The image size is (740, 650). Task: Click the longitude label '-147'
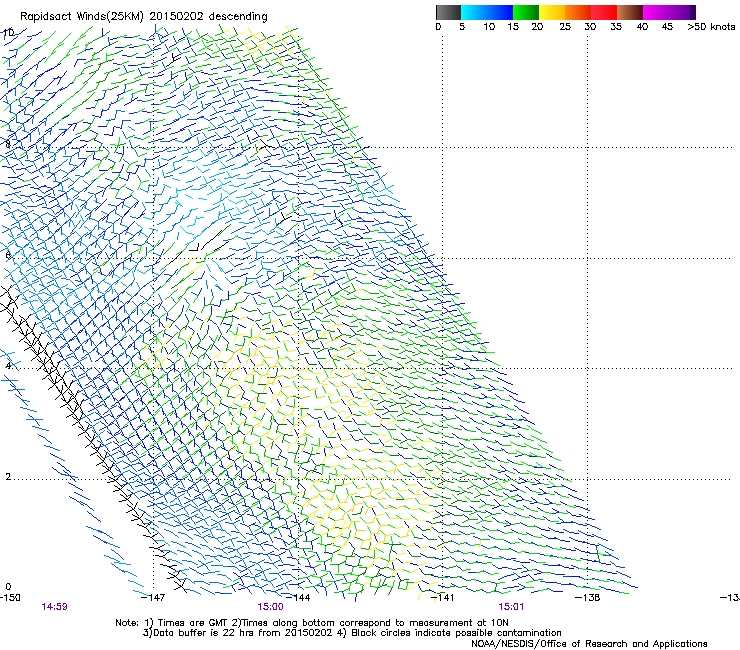[153, 598]
